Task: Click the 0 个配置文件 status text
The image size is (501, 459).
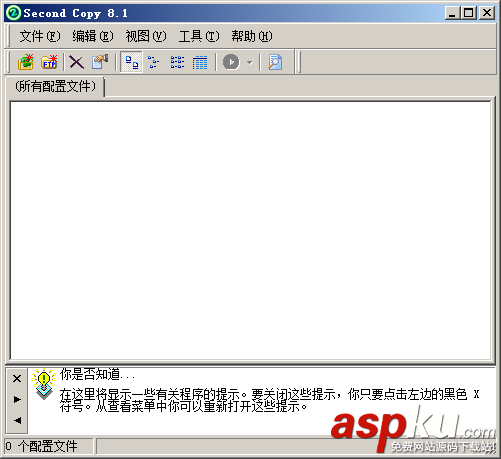Action: (42, 446)
